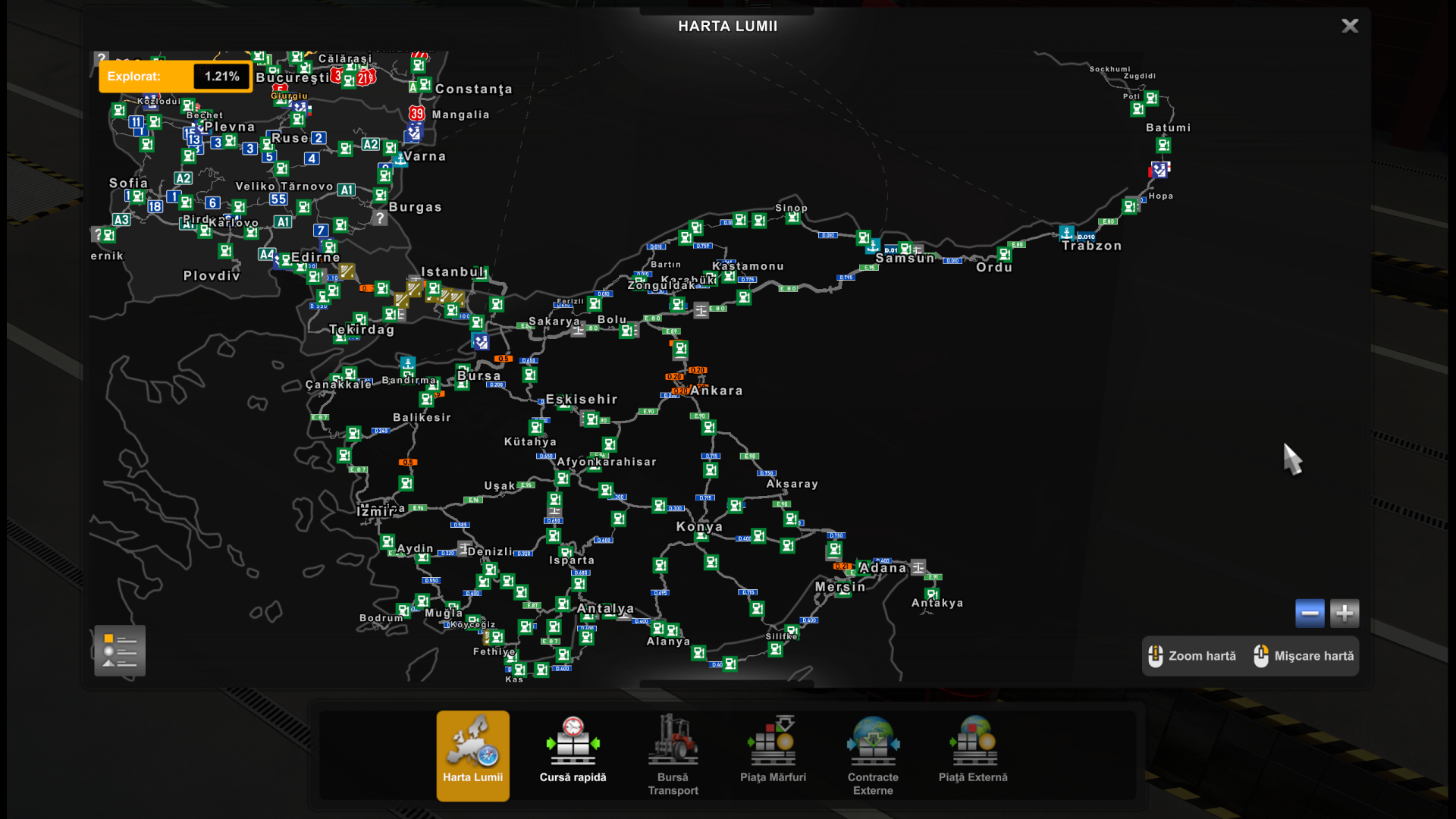This screenshot has width=1456, height=819.
Task: Click the ferry border icon near Mangalia
Action: (413, 133)
